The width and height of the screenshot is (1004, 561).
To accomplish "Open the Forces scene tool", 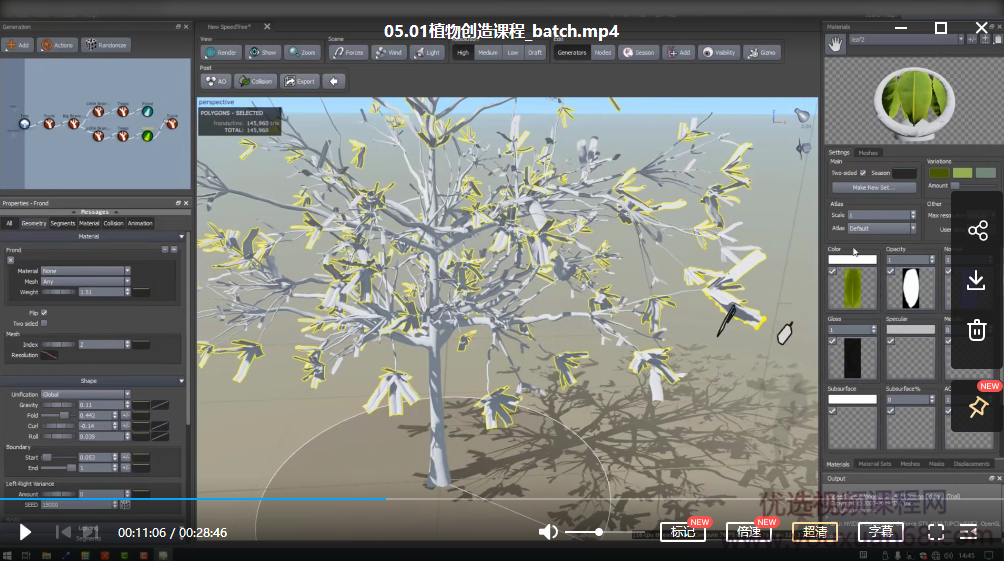I will (348, 52).
